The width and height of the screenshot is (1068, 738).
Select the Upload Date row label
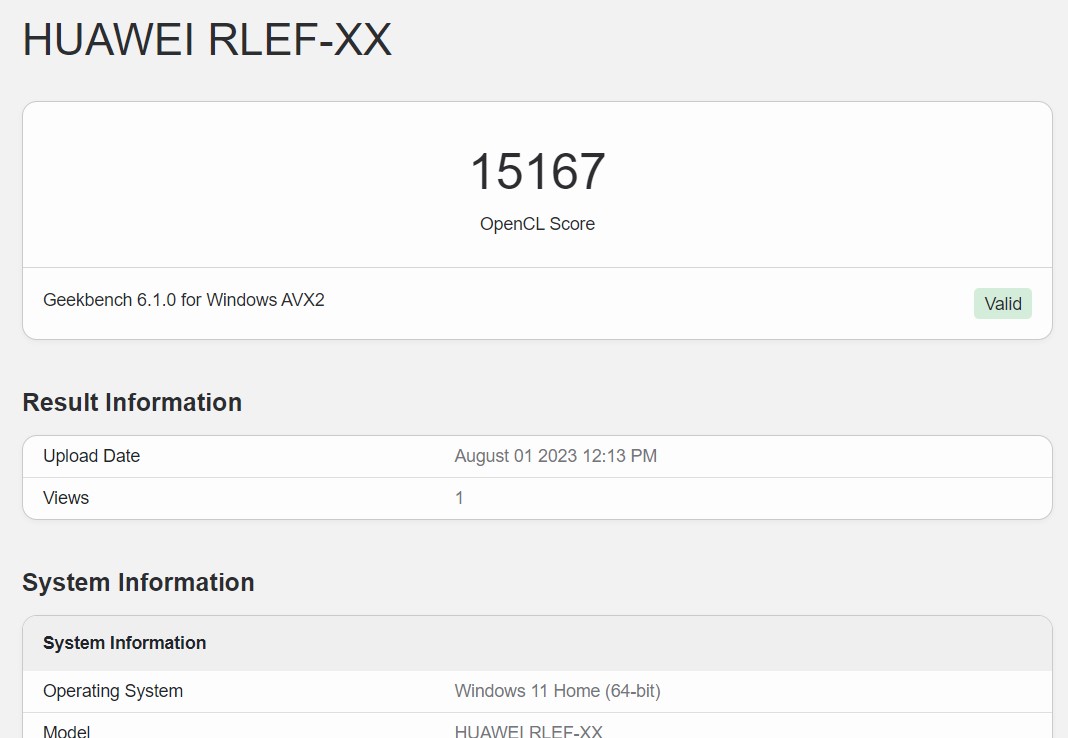(x=91, y=456)
